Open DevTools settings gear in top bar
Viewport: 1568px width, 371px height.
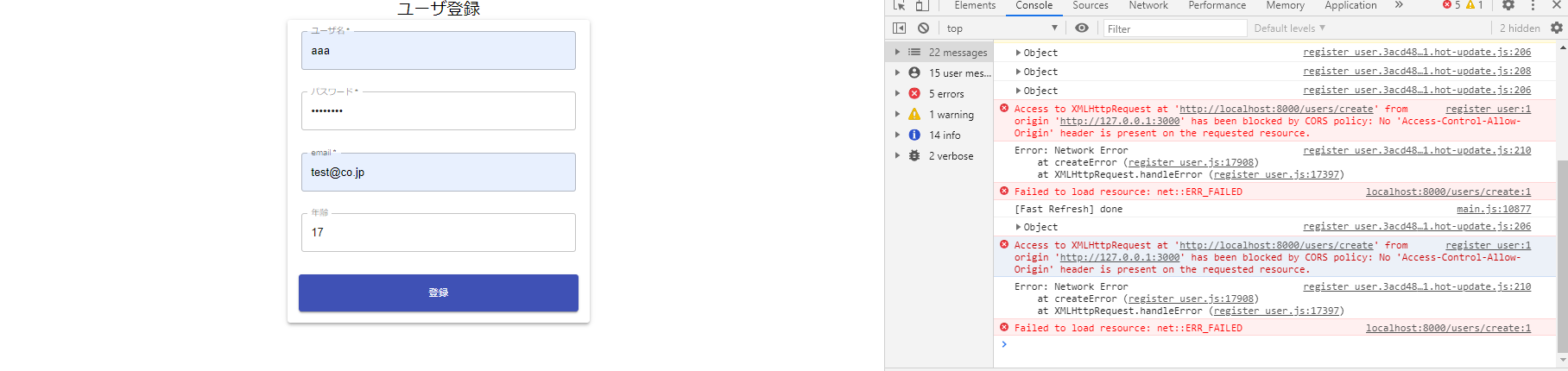coord(1508,5)
